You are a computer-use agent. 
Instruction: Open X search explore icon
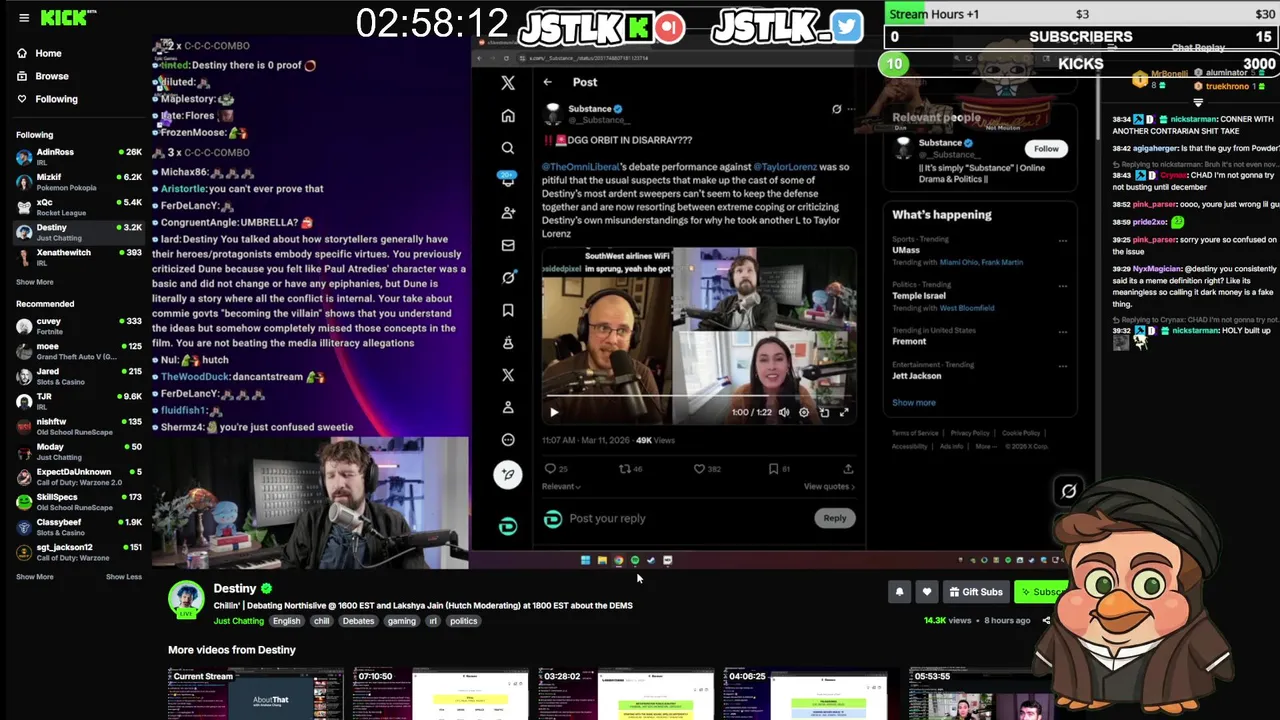tap(508, 148)
